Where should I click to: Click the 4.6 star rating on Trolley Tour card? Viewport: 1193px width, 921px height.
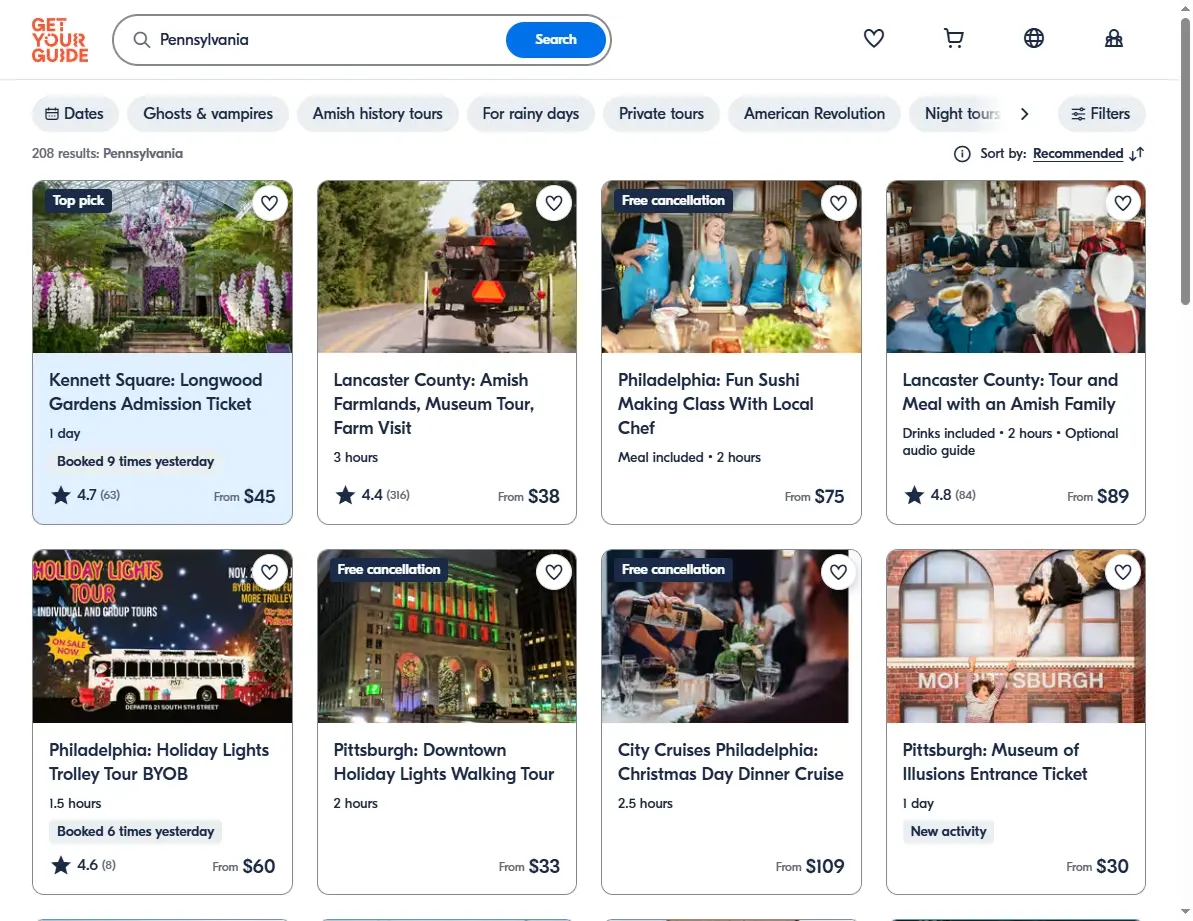pos(83,865)
